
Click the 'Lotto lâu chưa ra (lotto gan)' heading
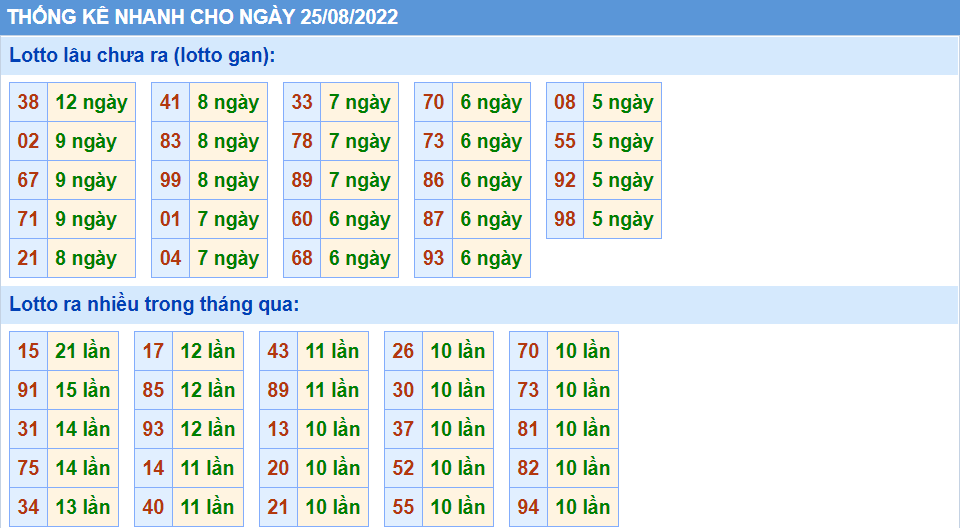(x=142, y=56)
